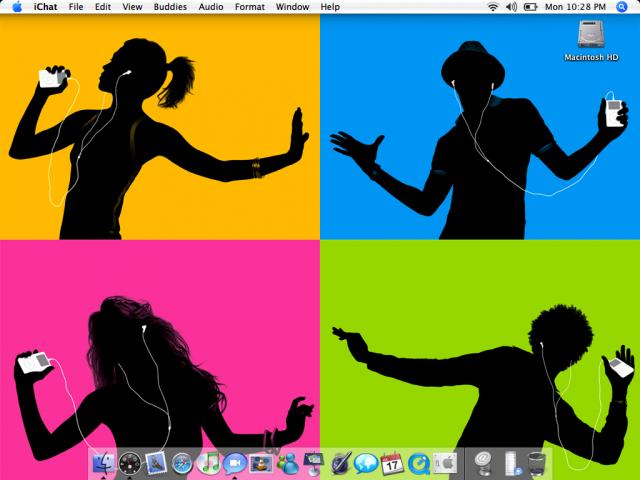
Task: Open the dark round Dashboard icon in Dock
Action: pyautogui.click(x=130, y=464)
